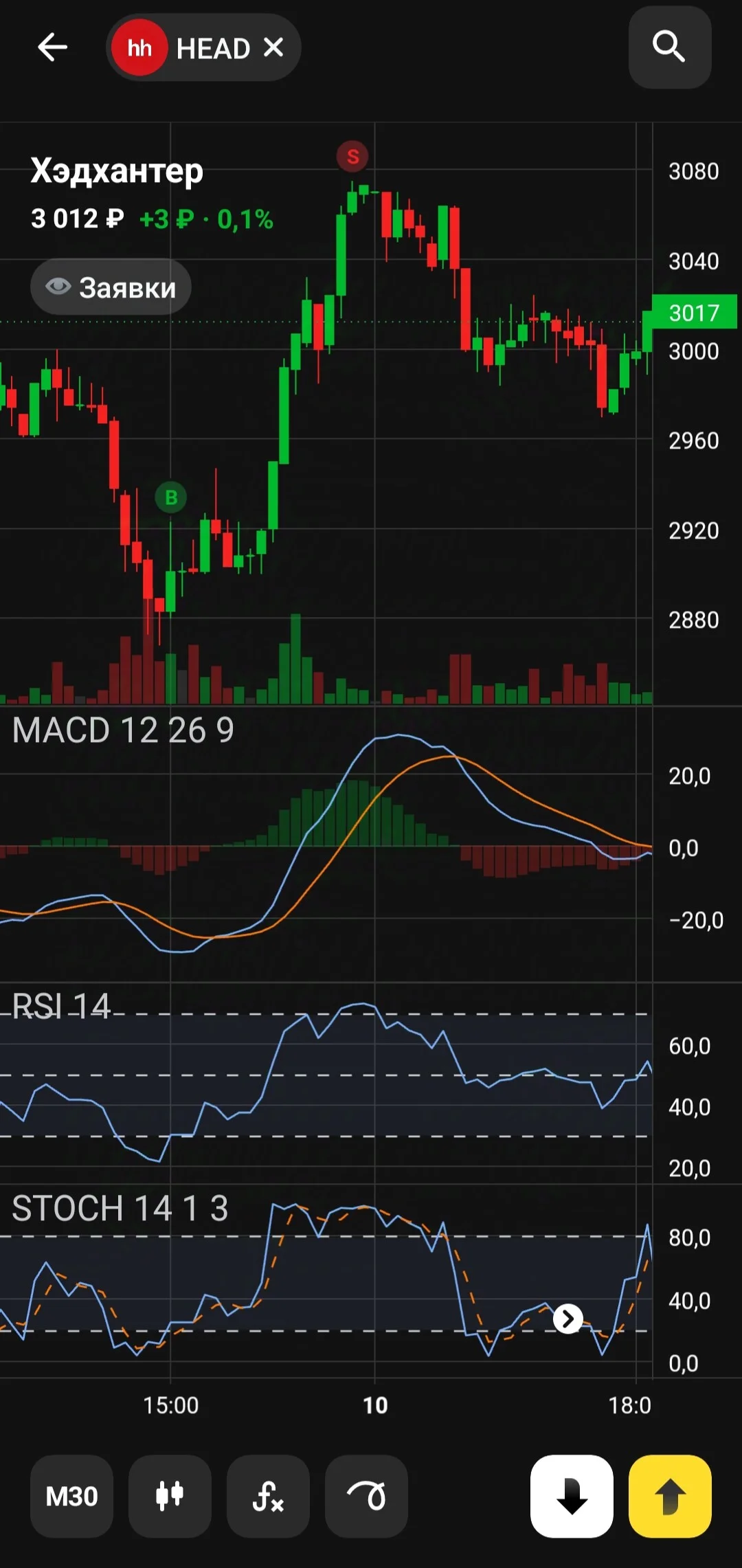Open the drawing tools icon

(366, 1496)
